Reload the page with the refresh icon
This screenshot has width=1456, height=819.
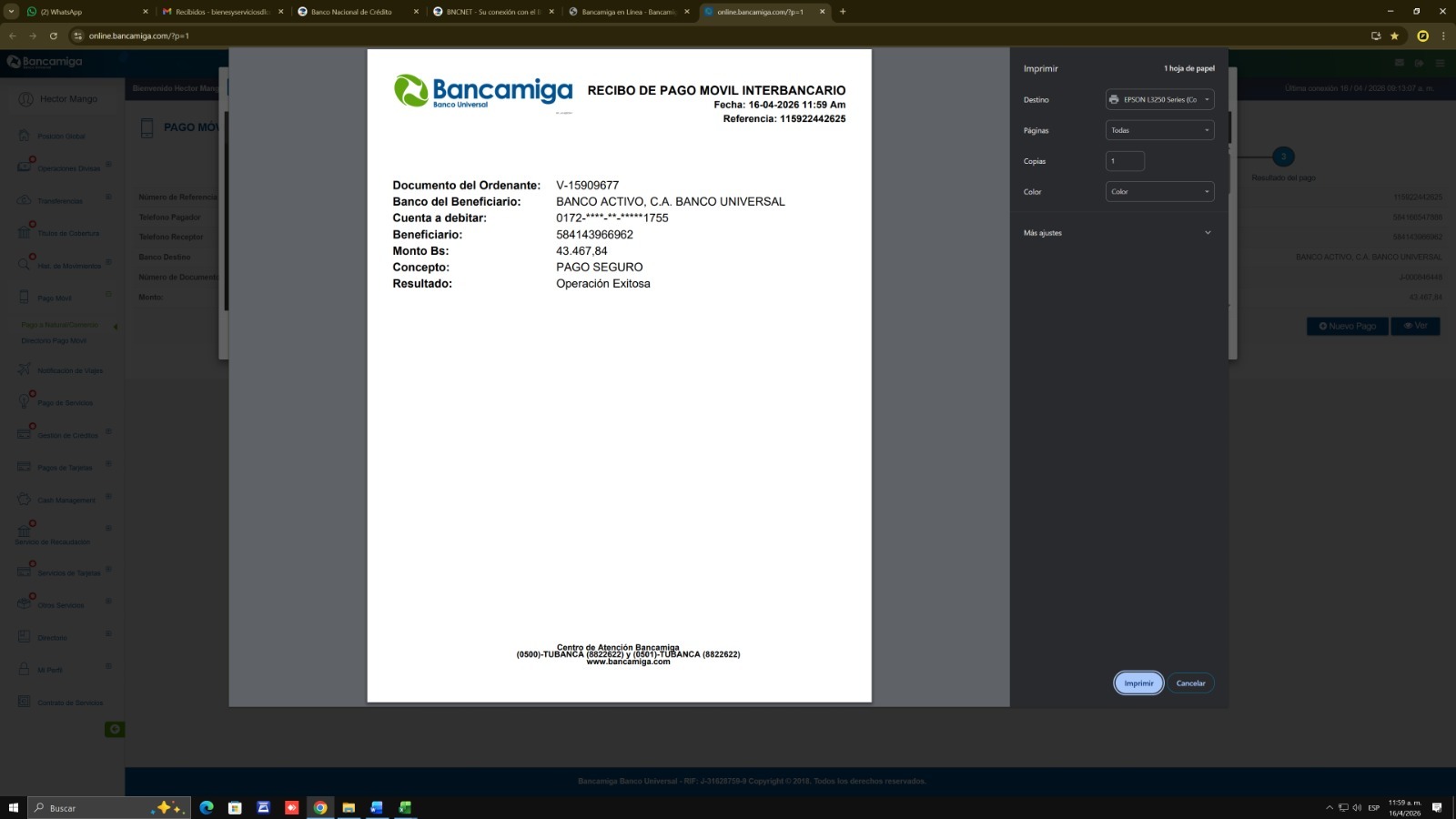tap(54, 35)
